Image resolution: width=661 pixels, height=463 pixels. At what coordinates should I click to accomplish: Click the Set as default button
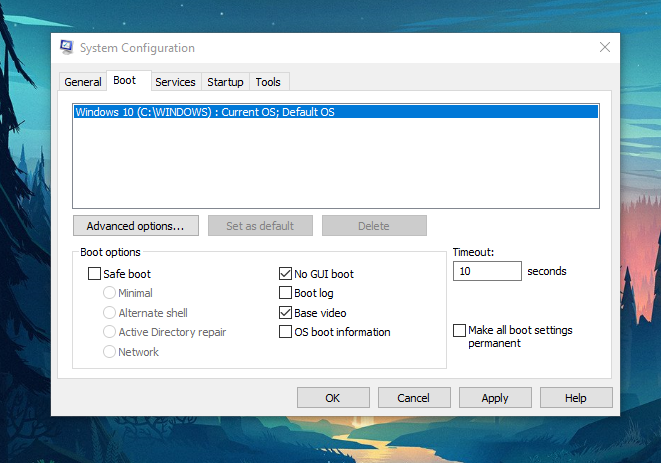coord(260,226)
